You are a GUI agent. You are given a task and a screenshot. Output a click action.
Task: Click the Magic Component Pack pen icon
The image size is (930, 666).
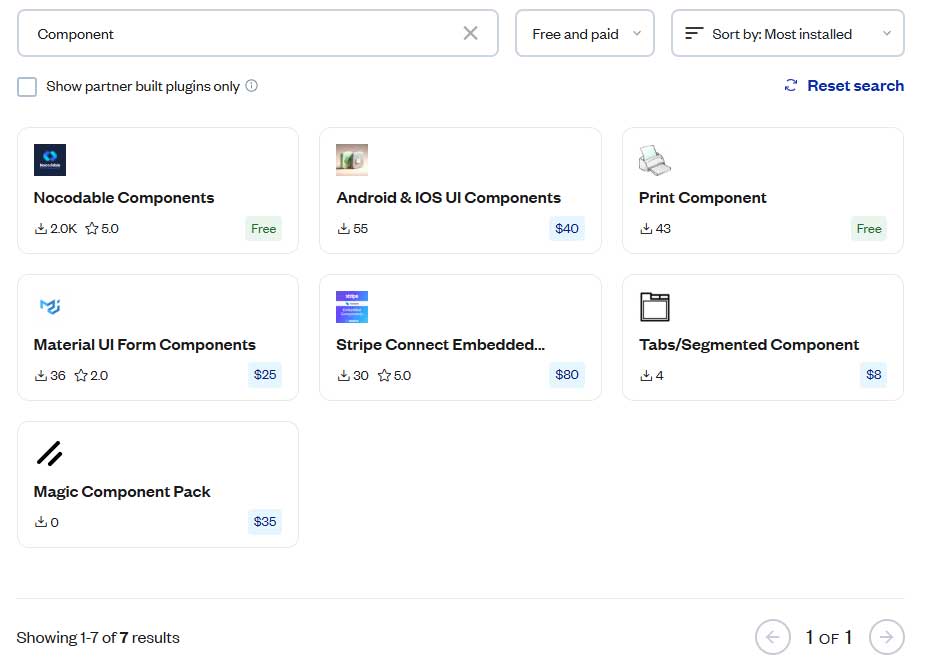[x=49, y=453]
